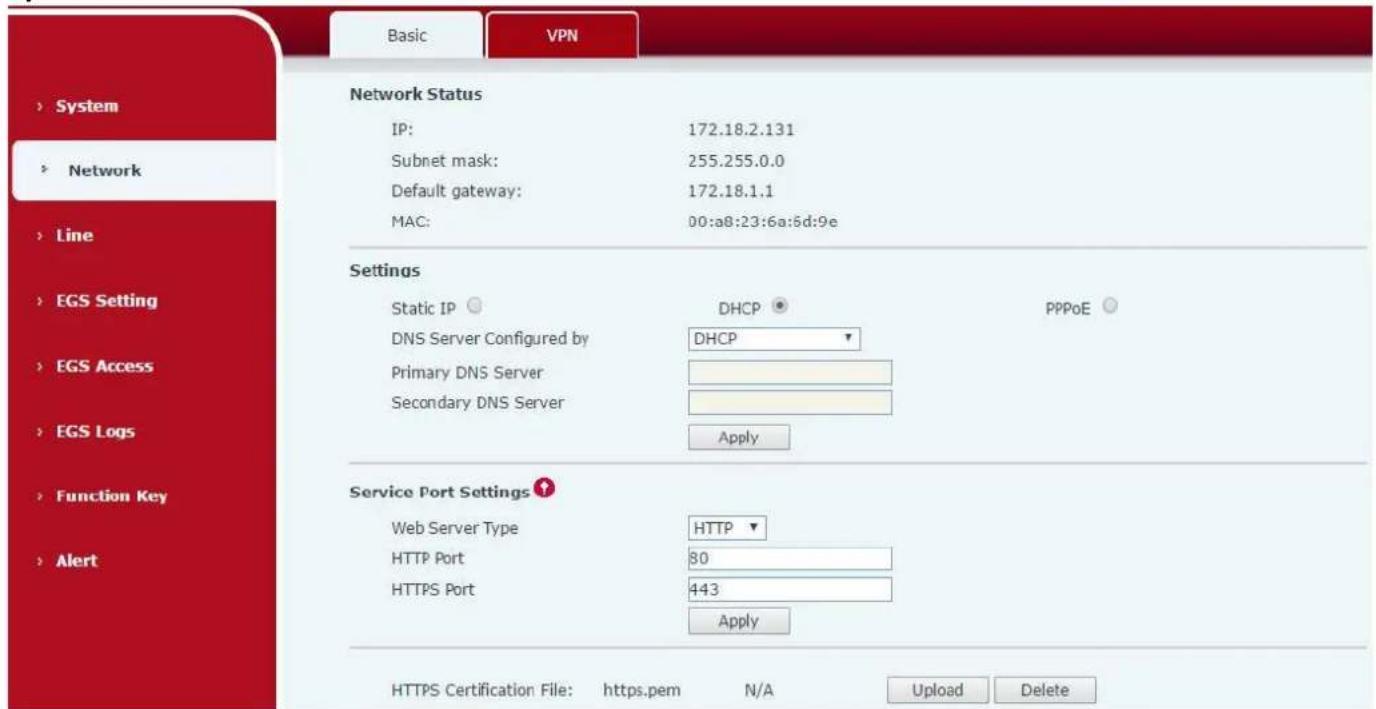The width and height of the screenshot is (1376, 709).
Task: Open the EGS Setting sidebar item
Action: (106, 301)
